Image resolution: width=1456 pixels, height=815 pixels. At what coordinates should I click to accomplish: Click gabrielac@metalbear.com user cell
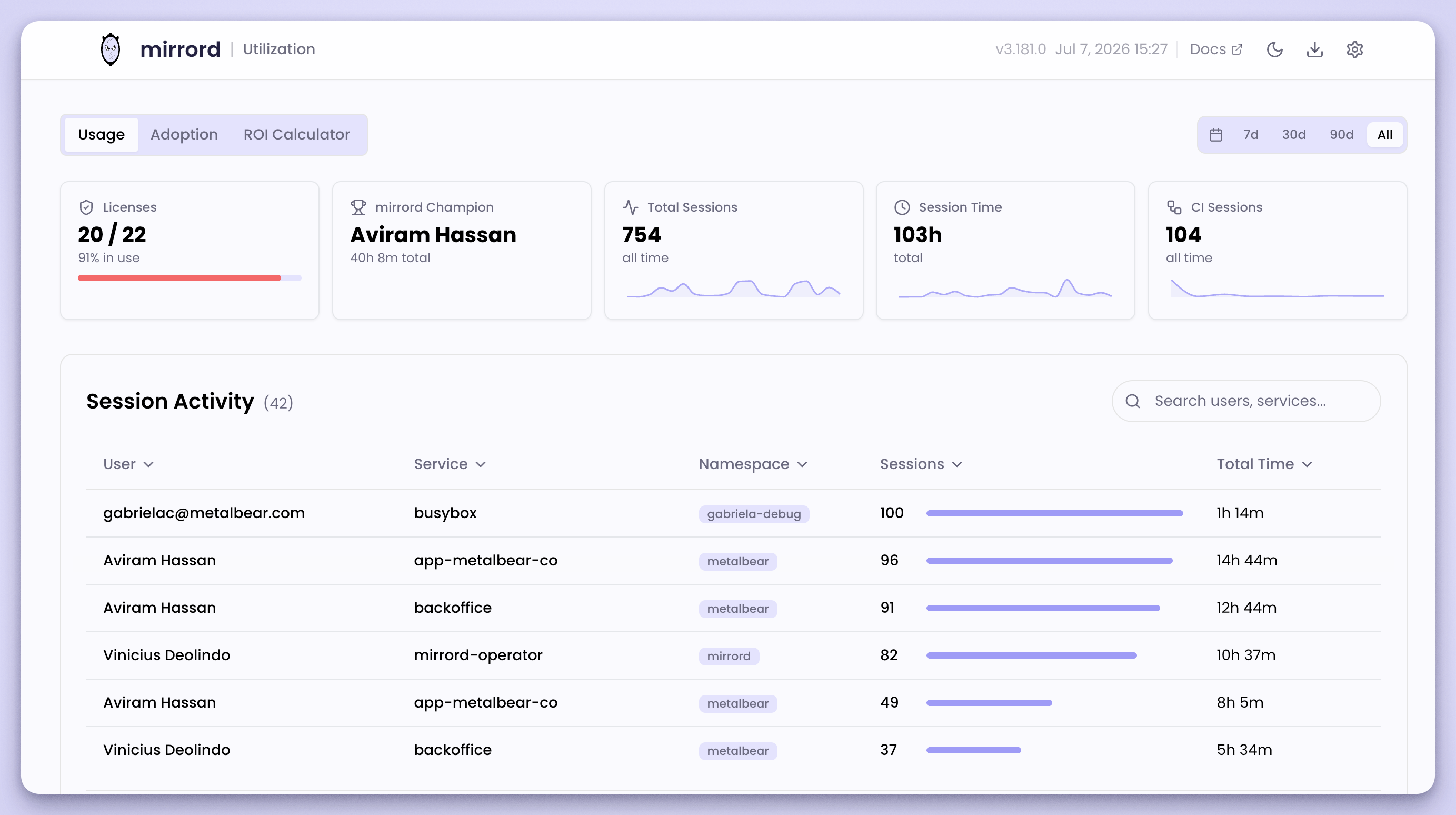pos(204,513)
